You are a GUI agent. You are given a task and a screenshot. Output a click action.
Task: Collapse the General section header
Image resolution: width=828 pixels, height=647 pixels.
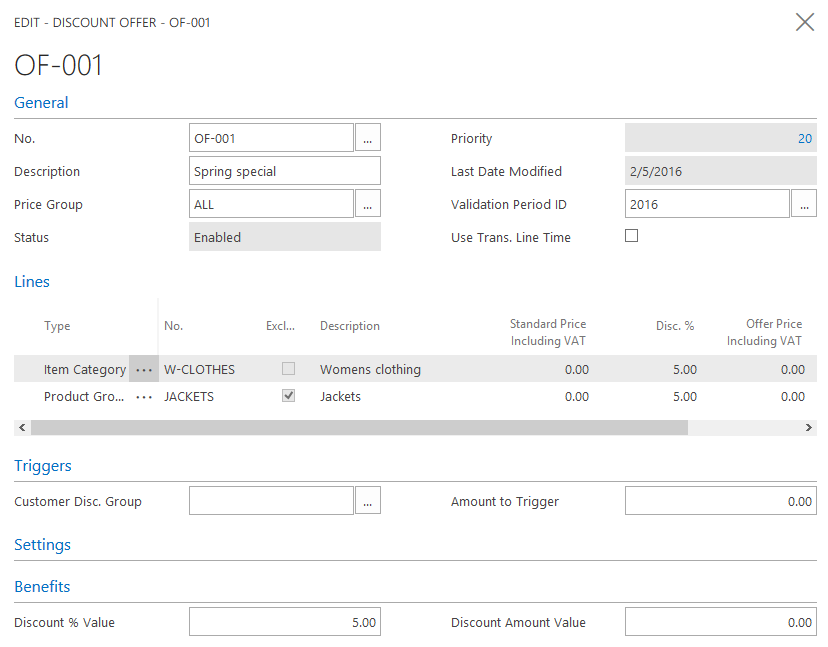coord(41,103)
